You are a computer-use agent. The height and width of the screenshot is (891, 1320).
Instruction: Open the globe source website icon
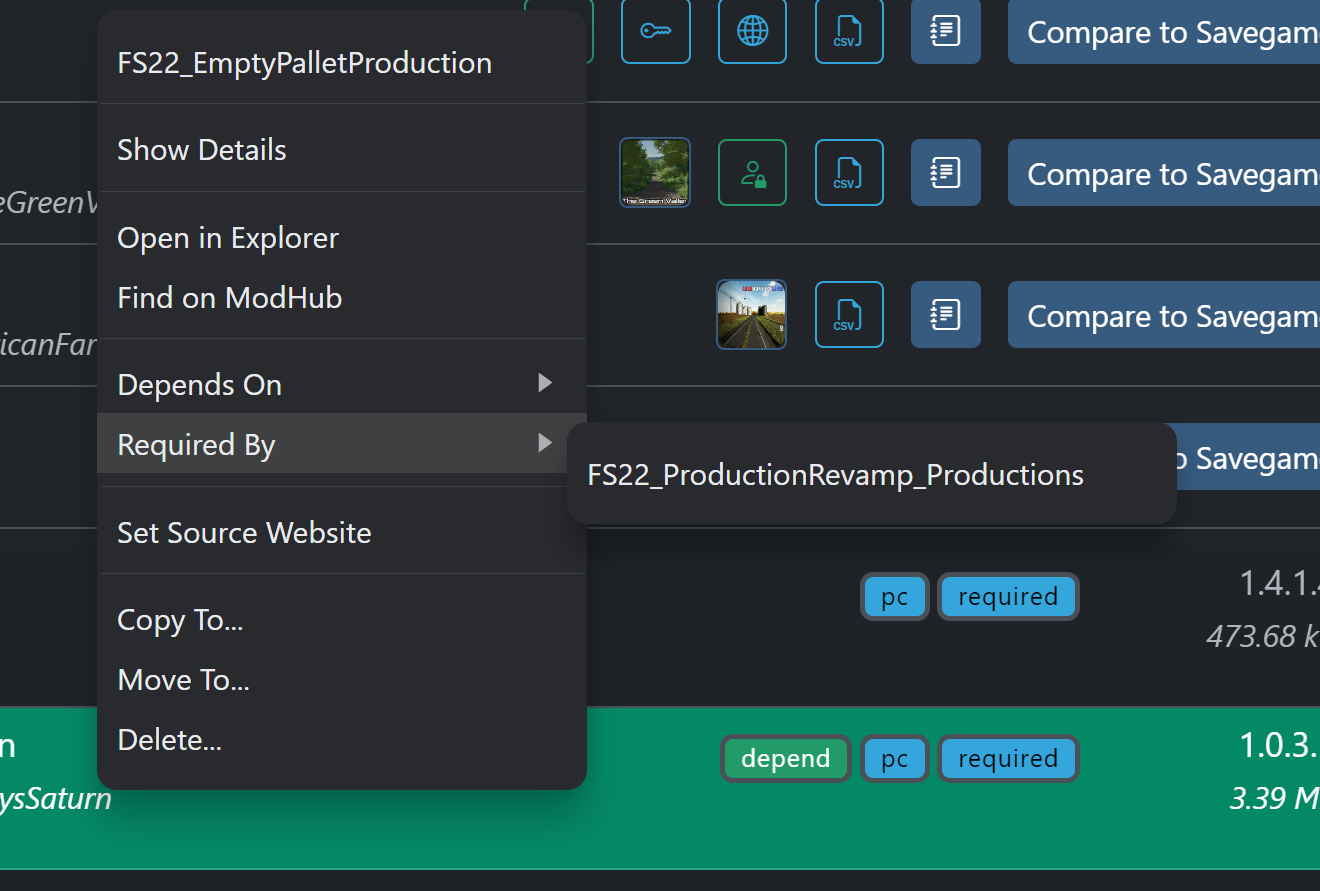click(752, 32)
